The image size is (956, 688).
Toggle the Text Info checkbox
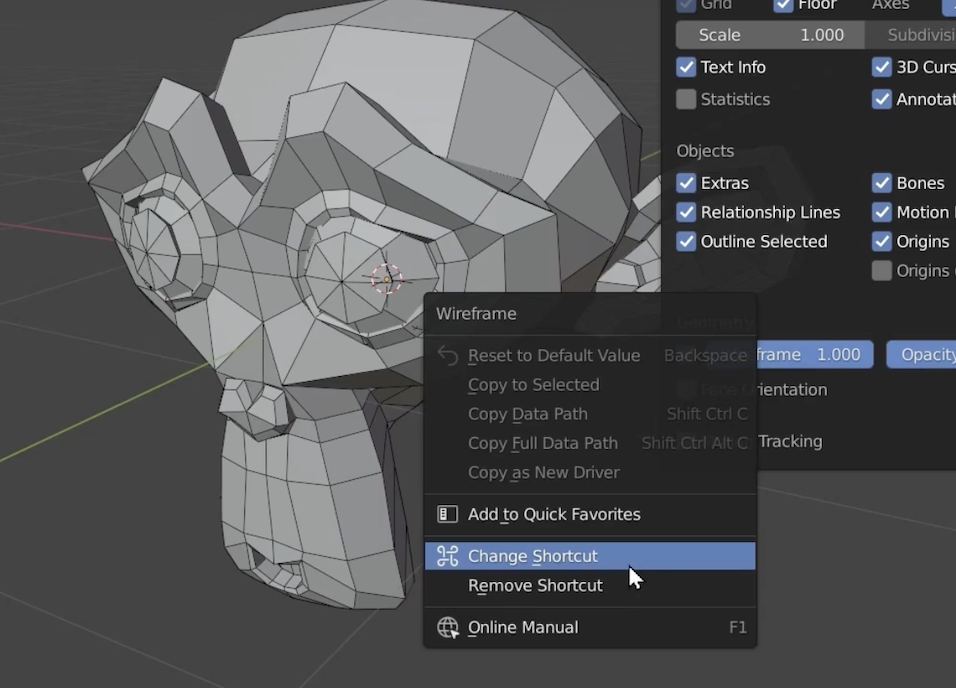pos(686,67)
